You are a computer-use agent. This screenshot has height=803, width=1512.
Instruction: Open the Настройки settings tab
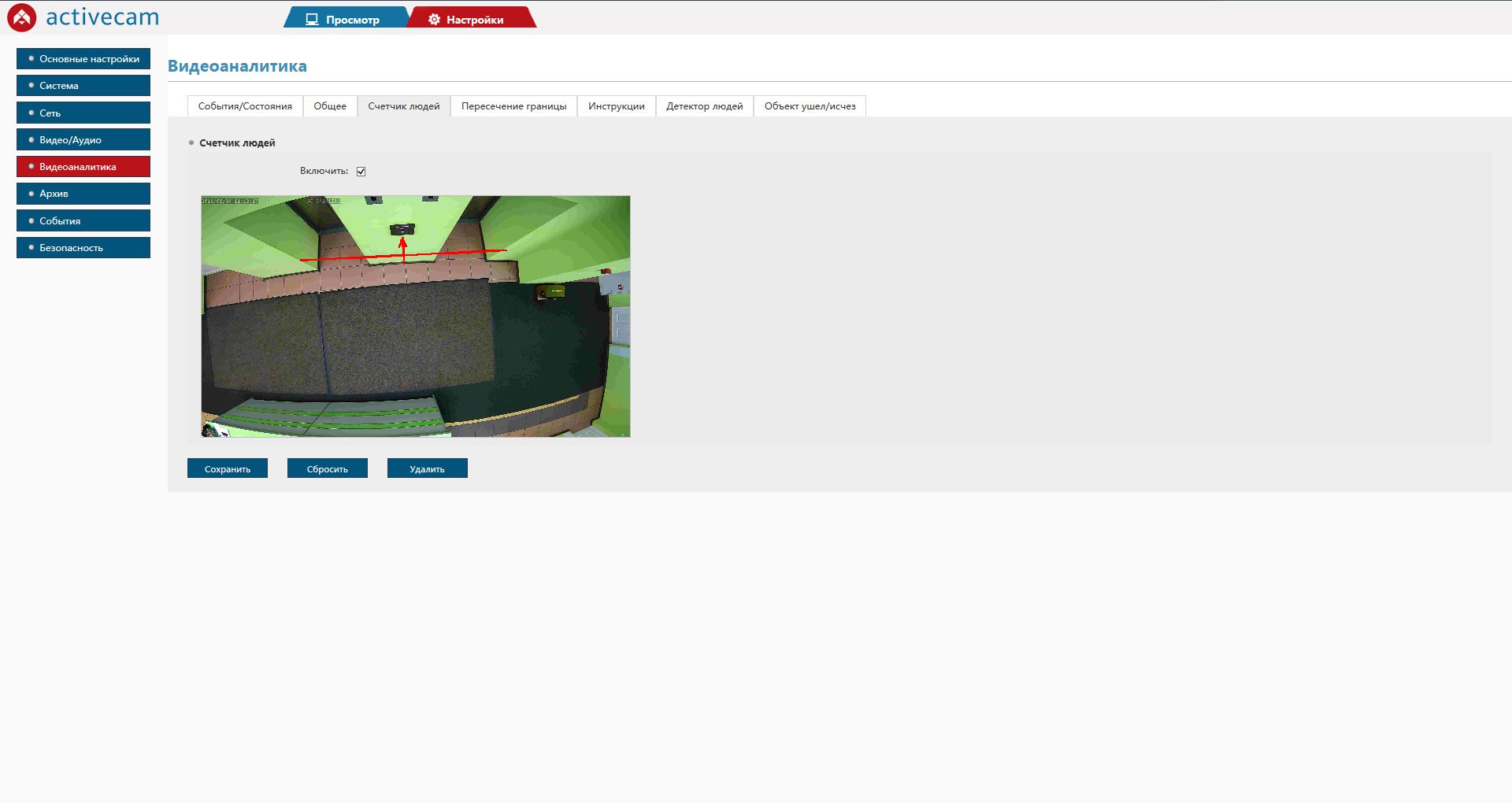pyautogui.click(x=469, y=19)
